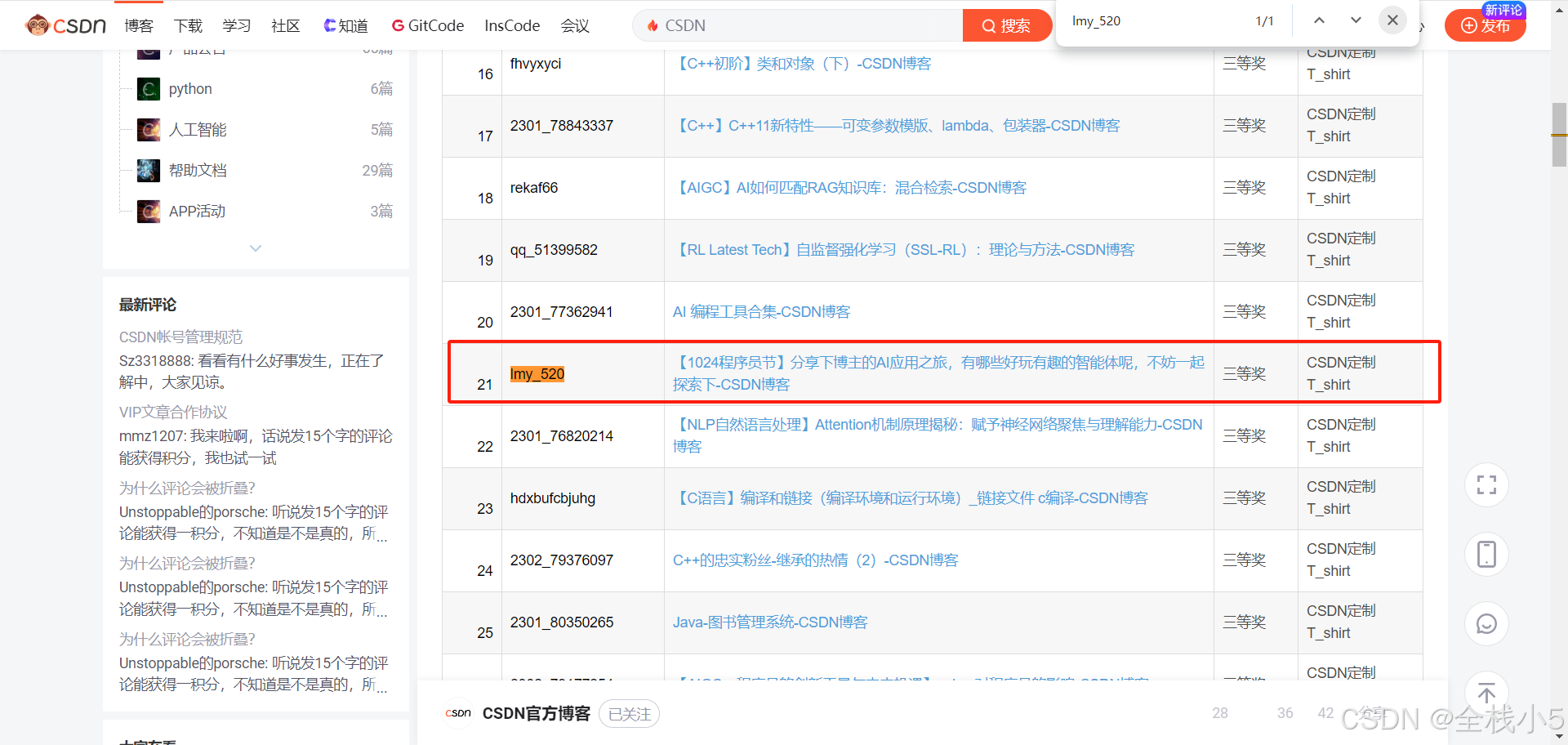This screenshot has height=745, width=1568.
Task: Open the 博客 nav tab
Action: [x=139, y=25]
